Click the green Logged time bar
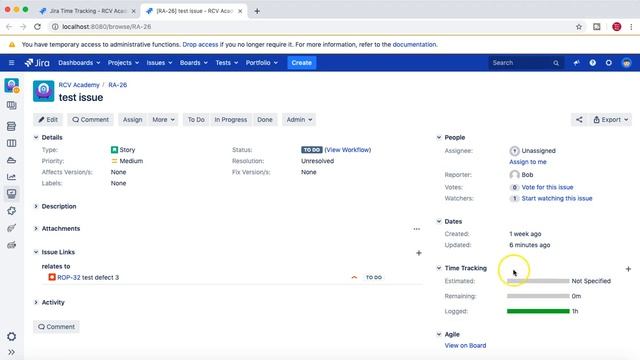This screenshot has height=360, width=640. click(x=538, y=311)
